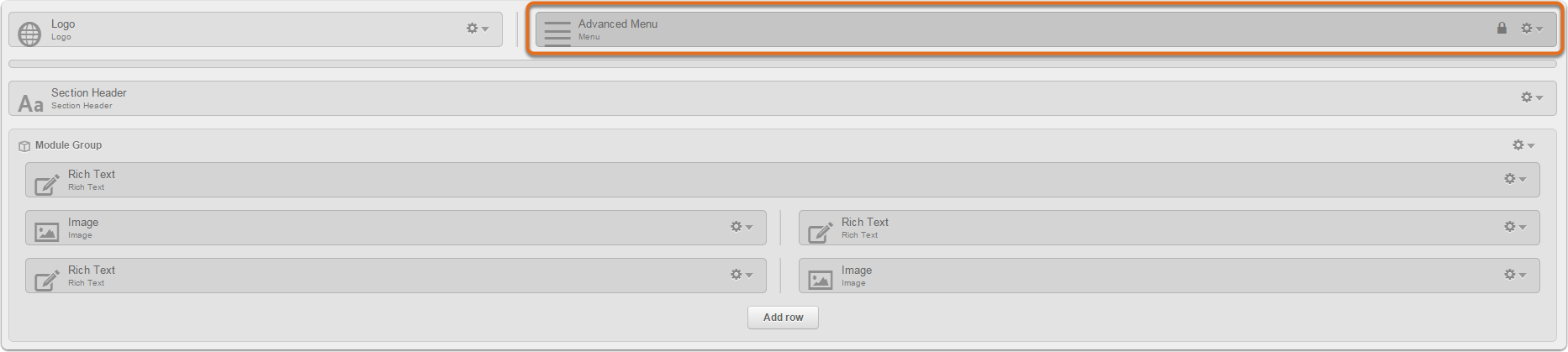Open gear dropdown of left Image module
The image size is (1568, 352).
point(742,227)
